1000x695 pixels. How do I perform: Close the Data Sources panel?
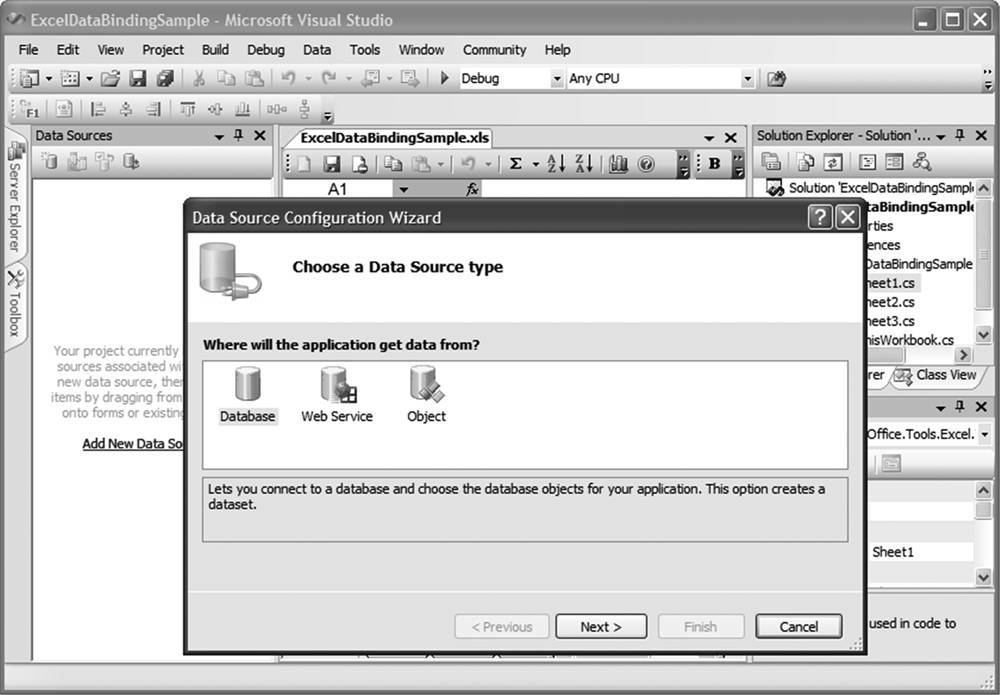point(260,136)
